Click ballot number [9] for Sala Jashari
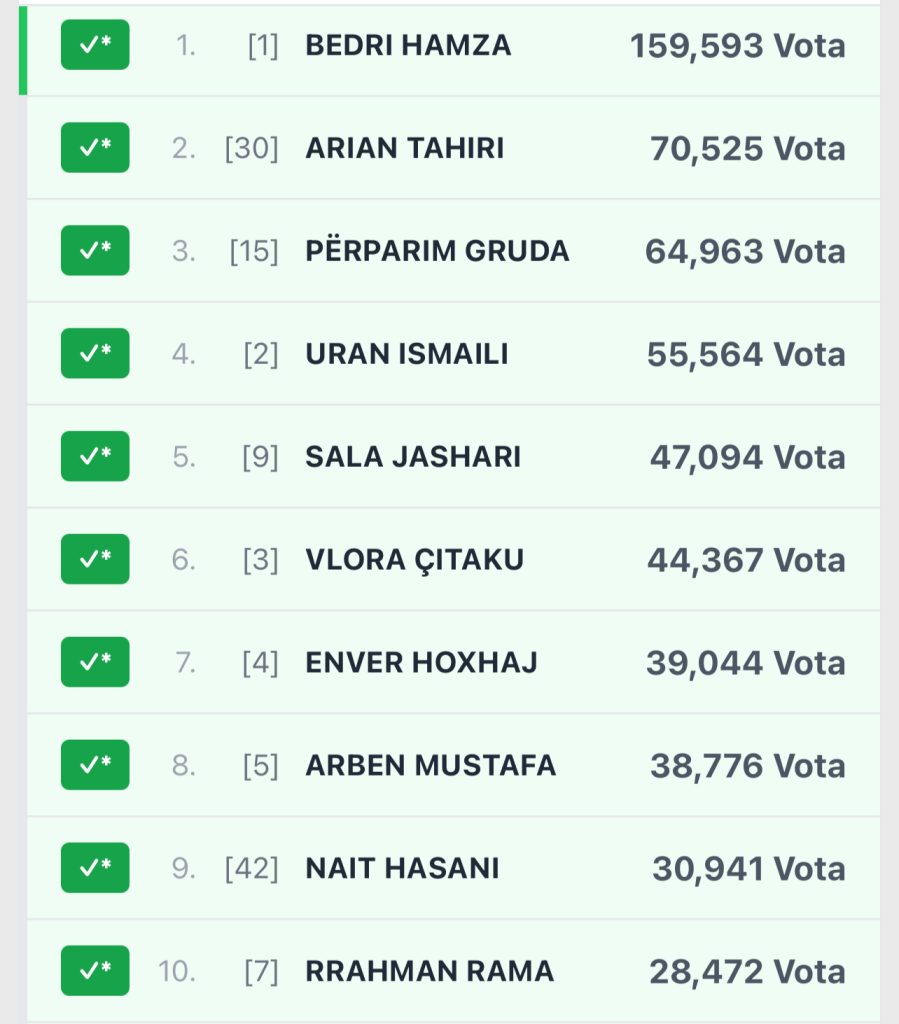This screenshot has height=1024, width=899. click(x=260, y=457)
